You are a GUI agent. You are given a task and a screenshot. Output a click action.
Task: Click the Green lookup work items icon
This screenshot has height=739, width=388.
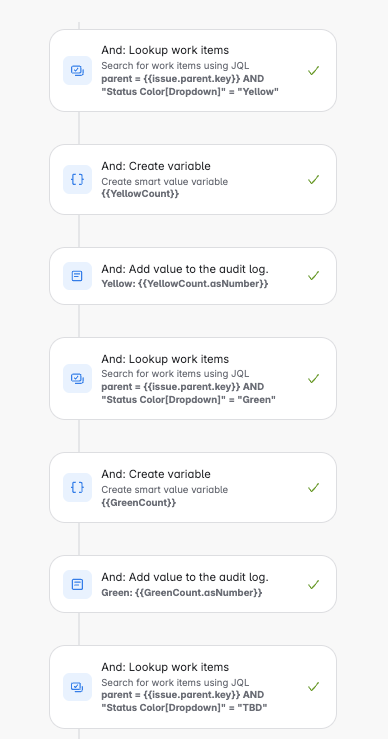pyautogui.click(x=77, y=378)
